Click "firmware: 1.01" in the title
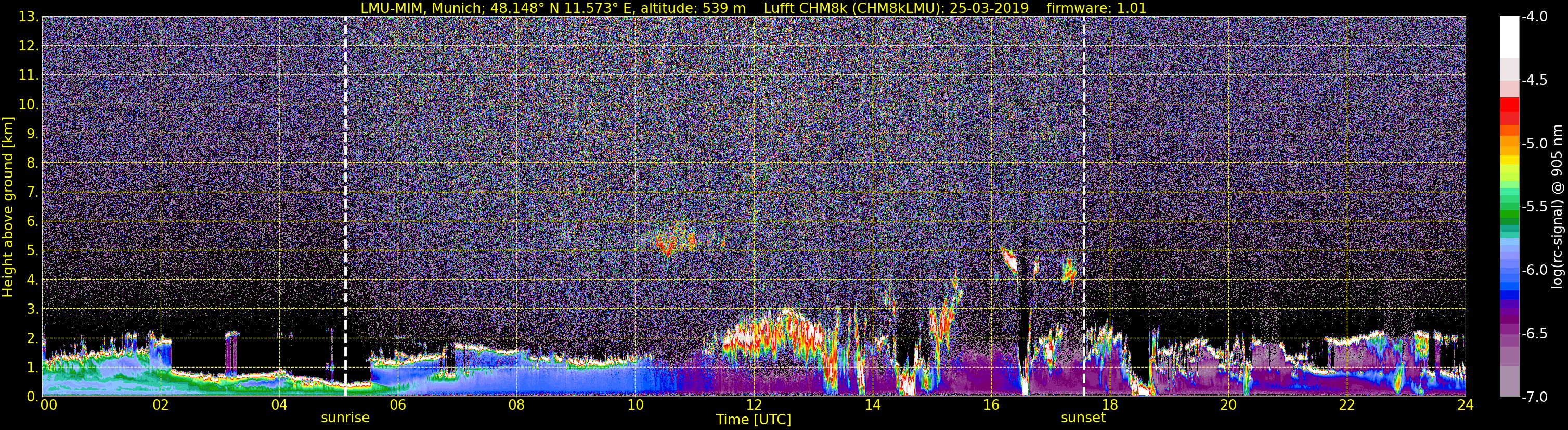This screenshot has height=430, width=1568. point(1096,8)
